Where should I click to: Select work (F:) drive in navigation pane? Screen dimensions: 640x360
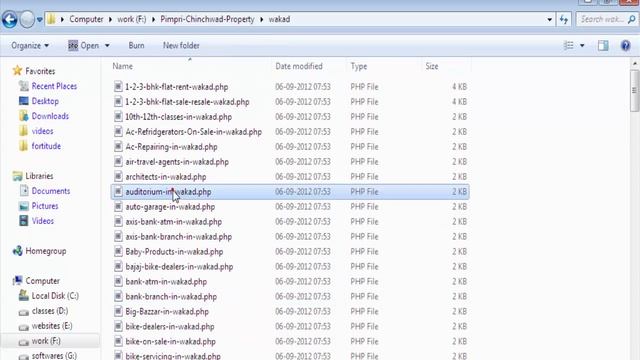point(46,341)
